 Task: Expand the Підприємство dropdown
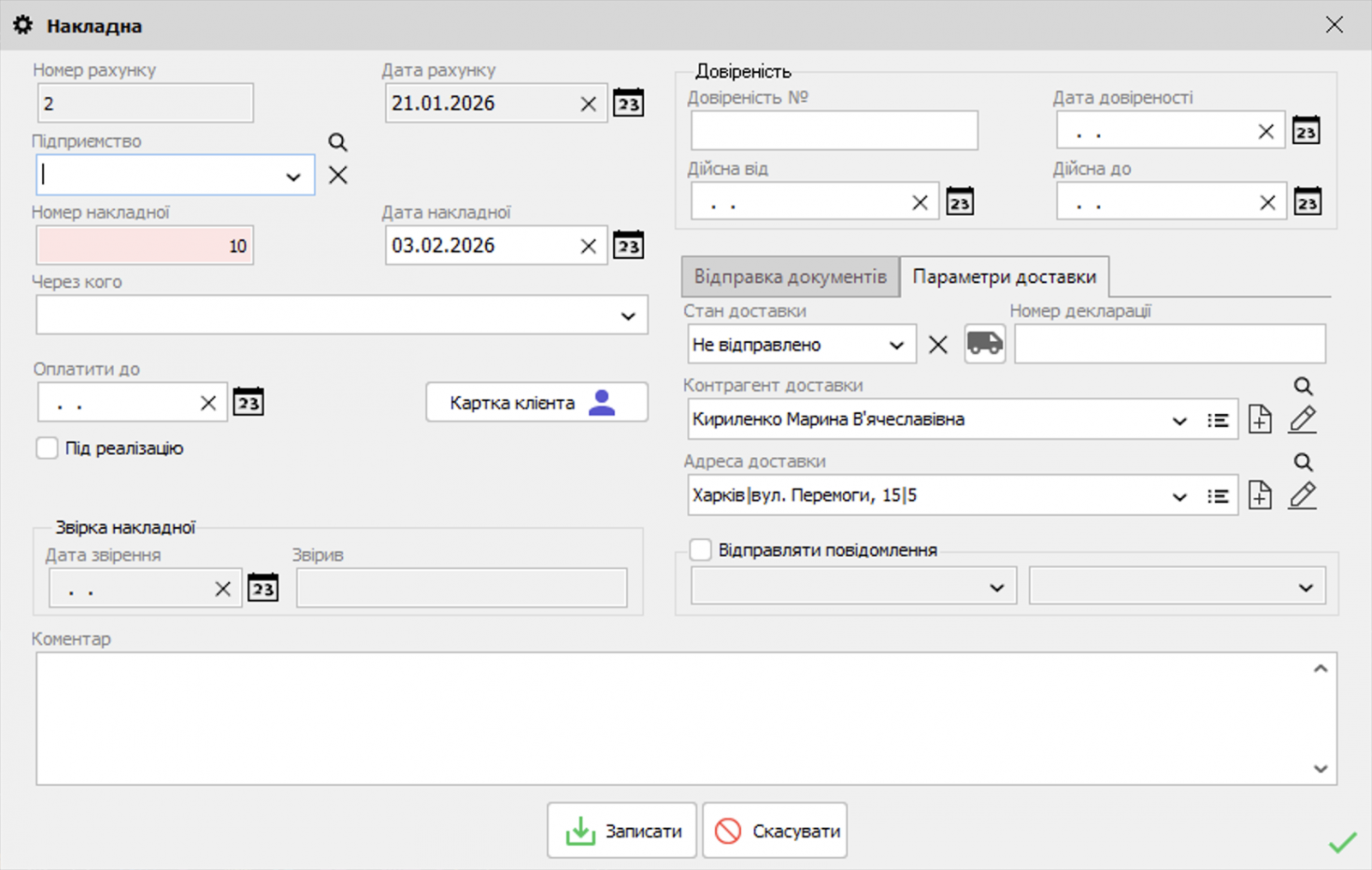click(293, 177)
